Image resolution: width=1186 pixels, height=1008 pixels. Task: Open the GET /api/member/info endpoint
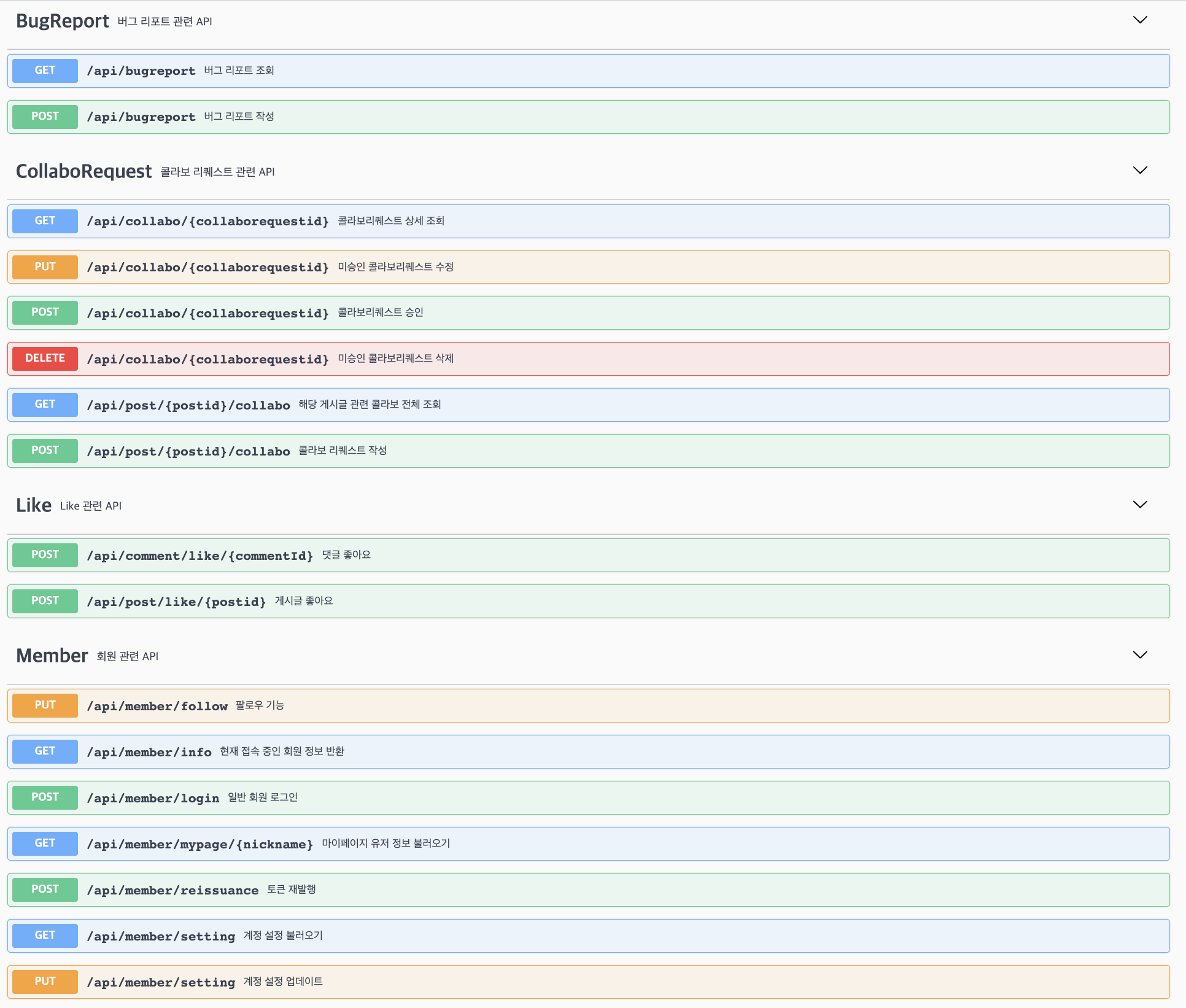pos(149,752)
